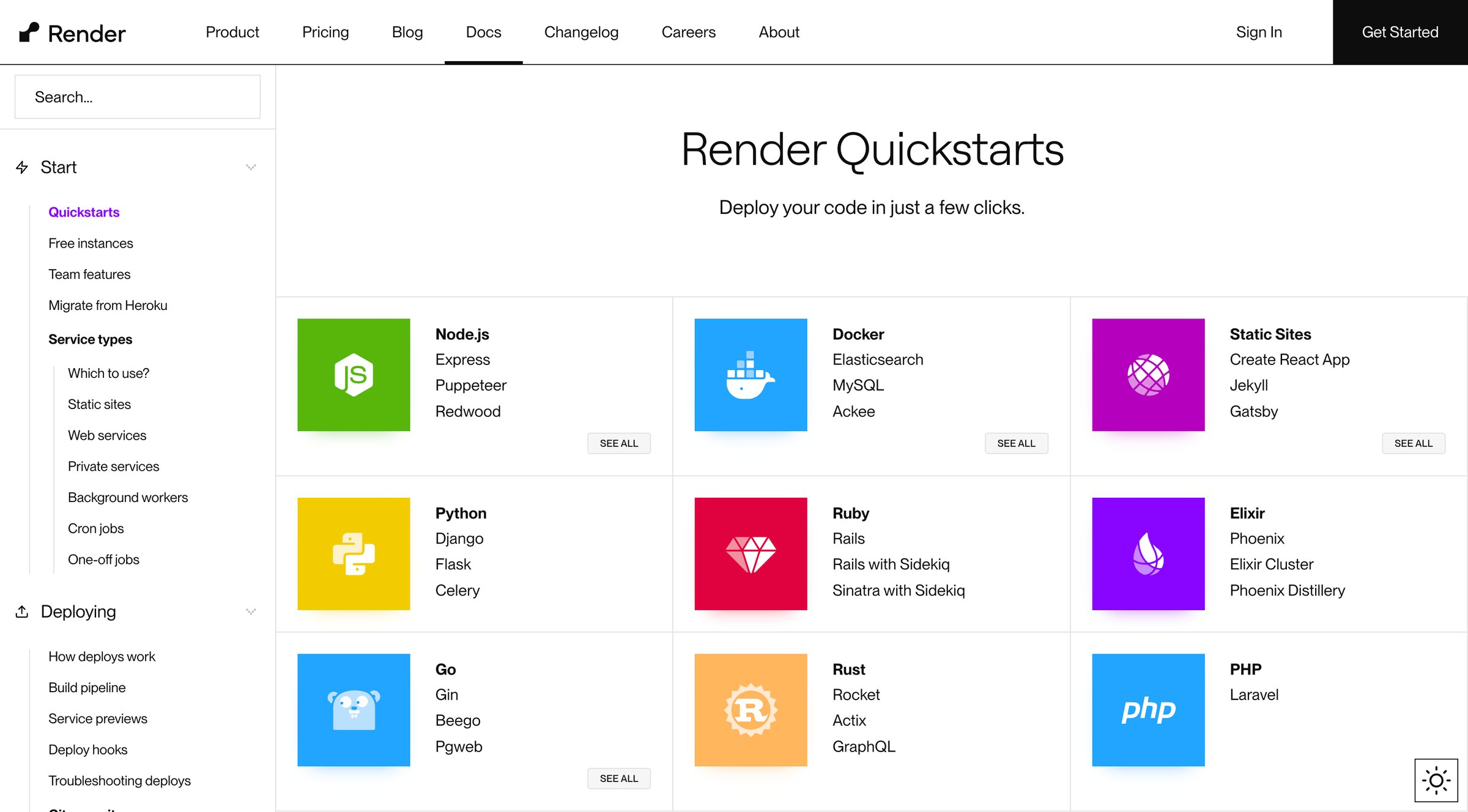Viewport: 1468px width, 812px height.
Task: Click the upload Deploying icon
Action: (22, 611)
